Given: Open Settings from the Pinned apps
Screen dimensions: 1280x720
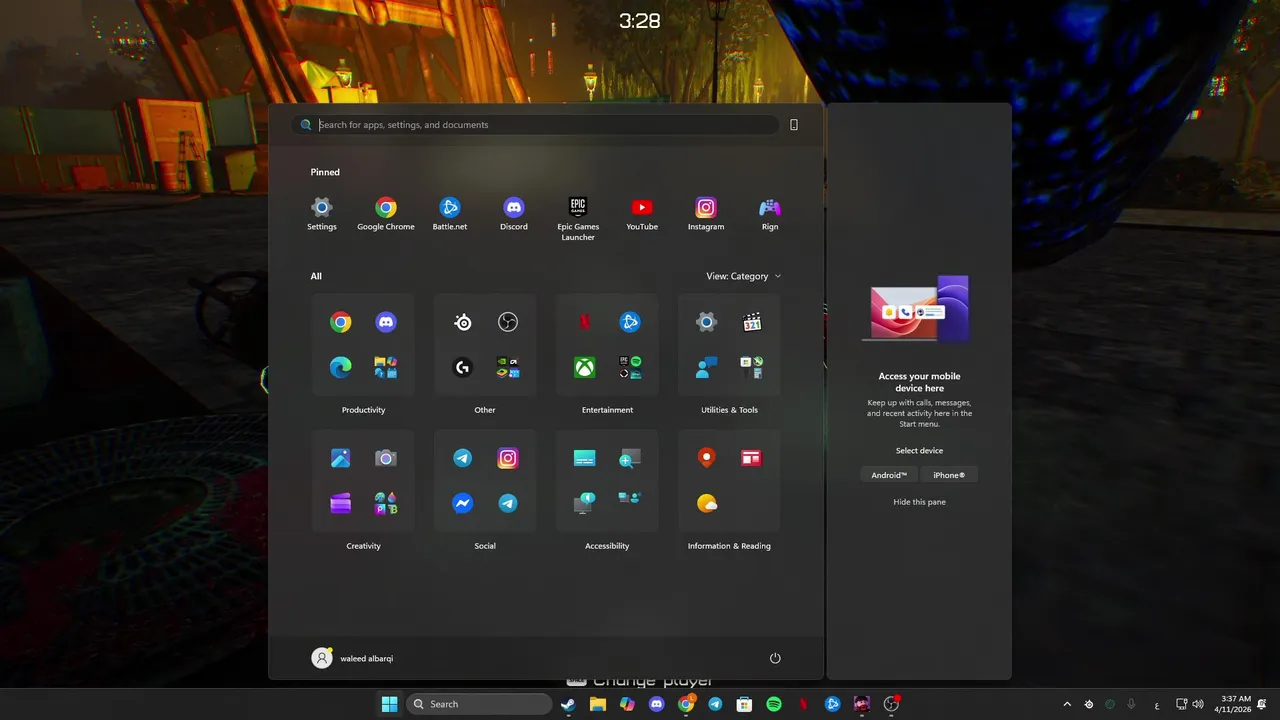Looking at the screenshot, I should (x=321, y=214).
